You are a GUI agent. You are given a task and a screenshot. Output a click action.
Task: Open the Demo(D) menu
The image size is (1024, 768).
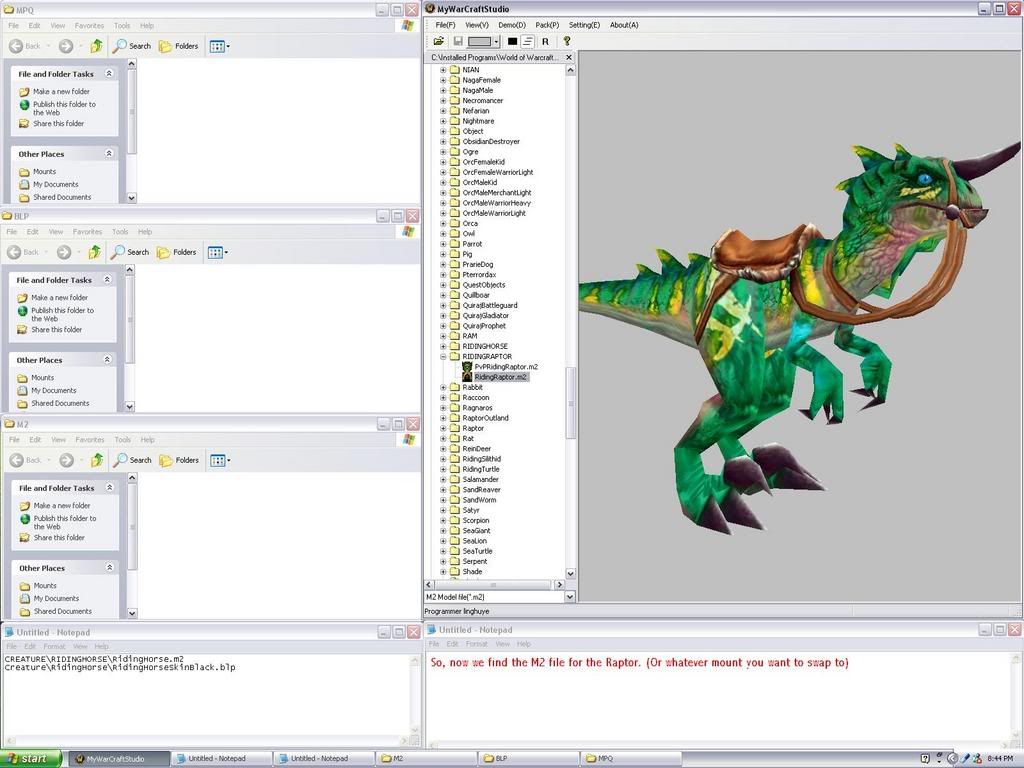click(511, 25)
